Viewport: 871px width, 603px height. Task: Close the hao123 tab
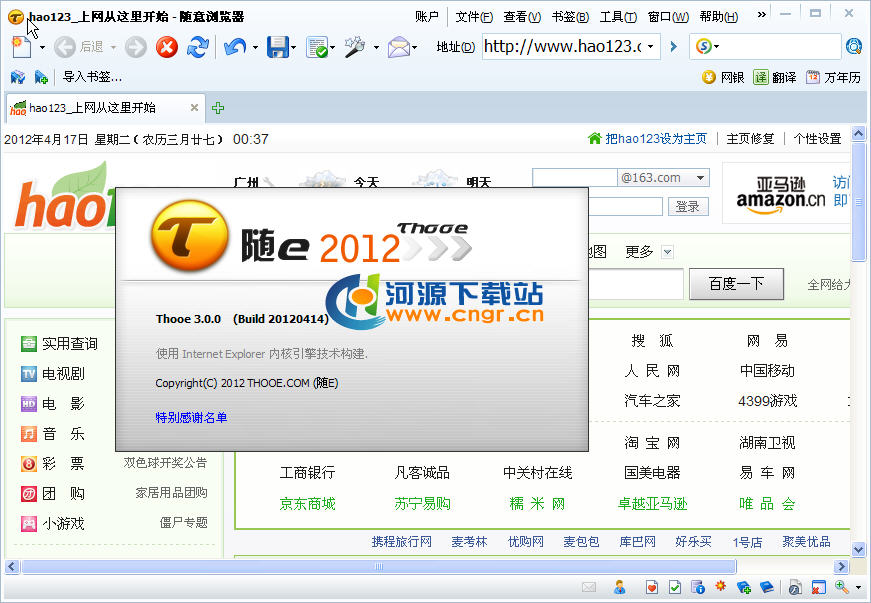pyautogui.click(x=194, y=108)
